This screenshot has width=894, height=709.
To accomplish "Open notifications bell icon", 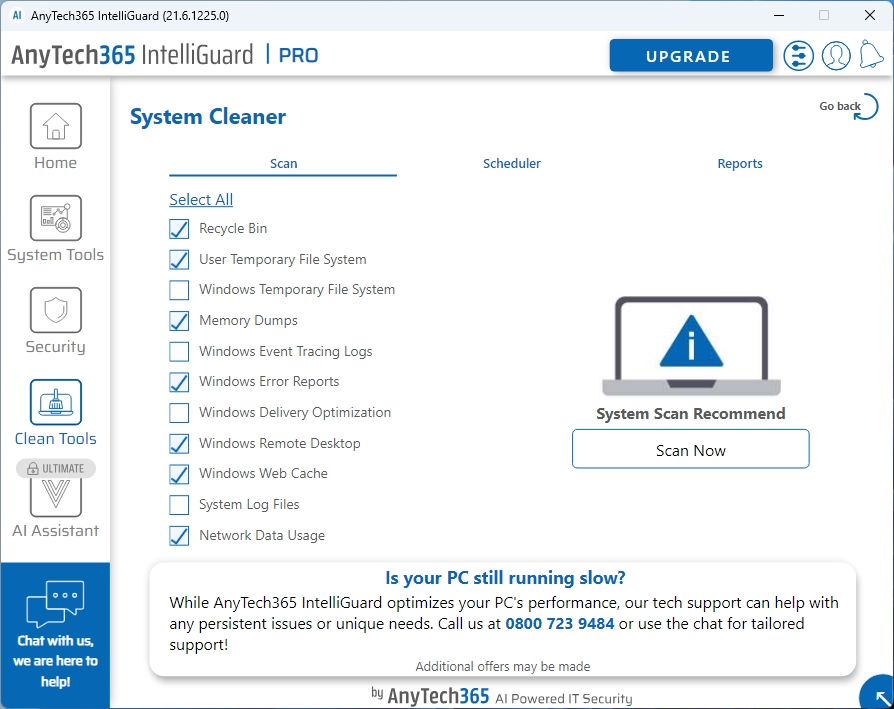I will [x=871, y=55].
